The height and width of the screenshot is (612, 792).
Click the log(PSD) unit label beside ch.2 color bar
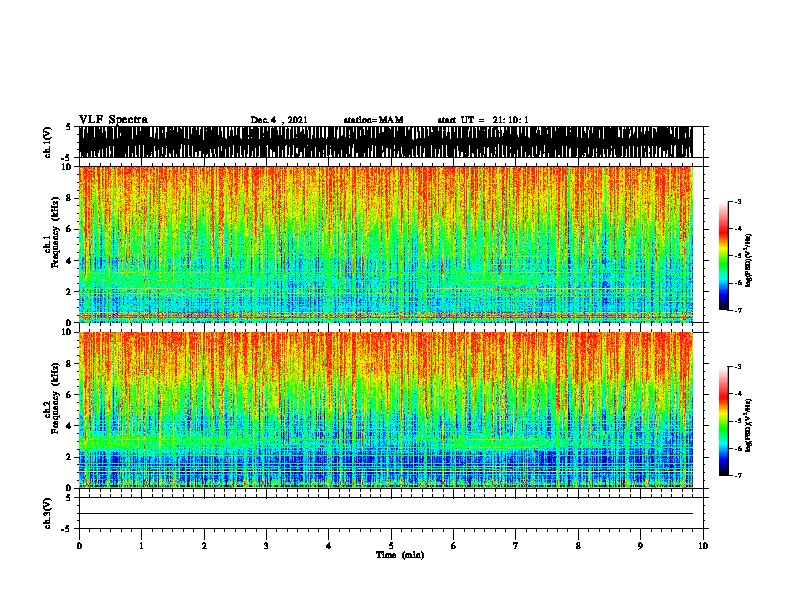coord(748,425)
